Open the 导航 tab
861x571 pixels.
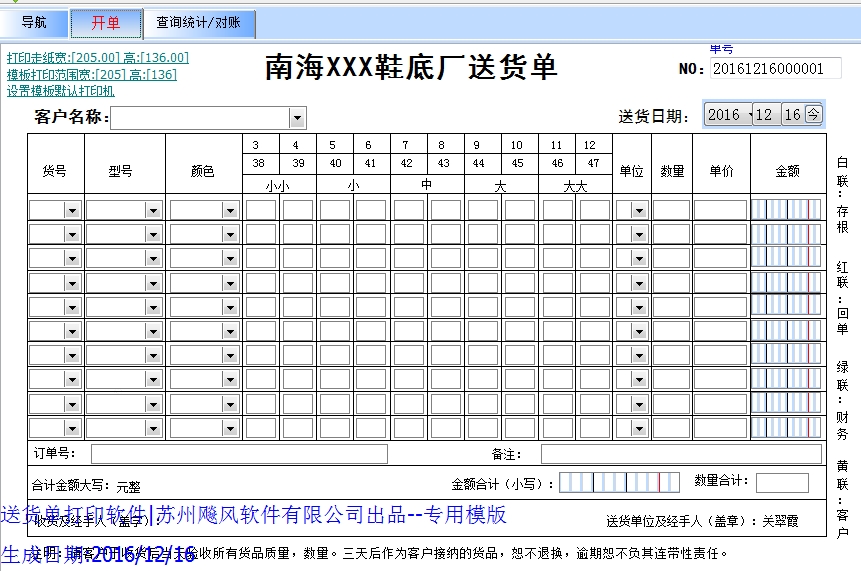tap(34, 23)
